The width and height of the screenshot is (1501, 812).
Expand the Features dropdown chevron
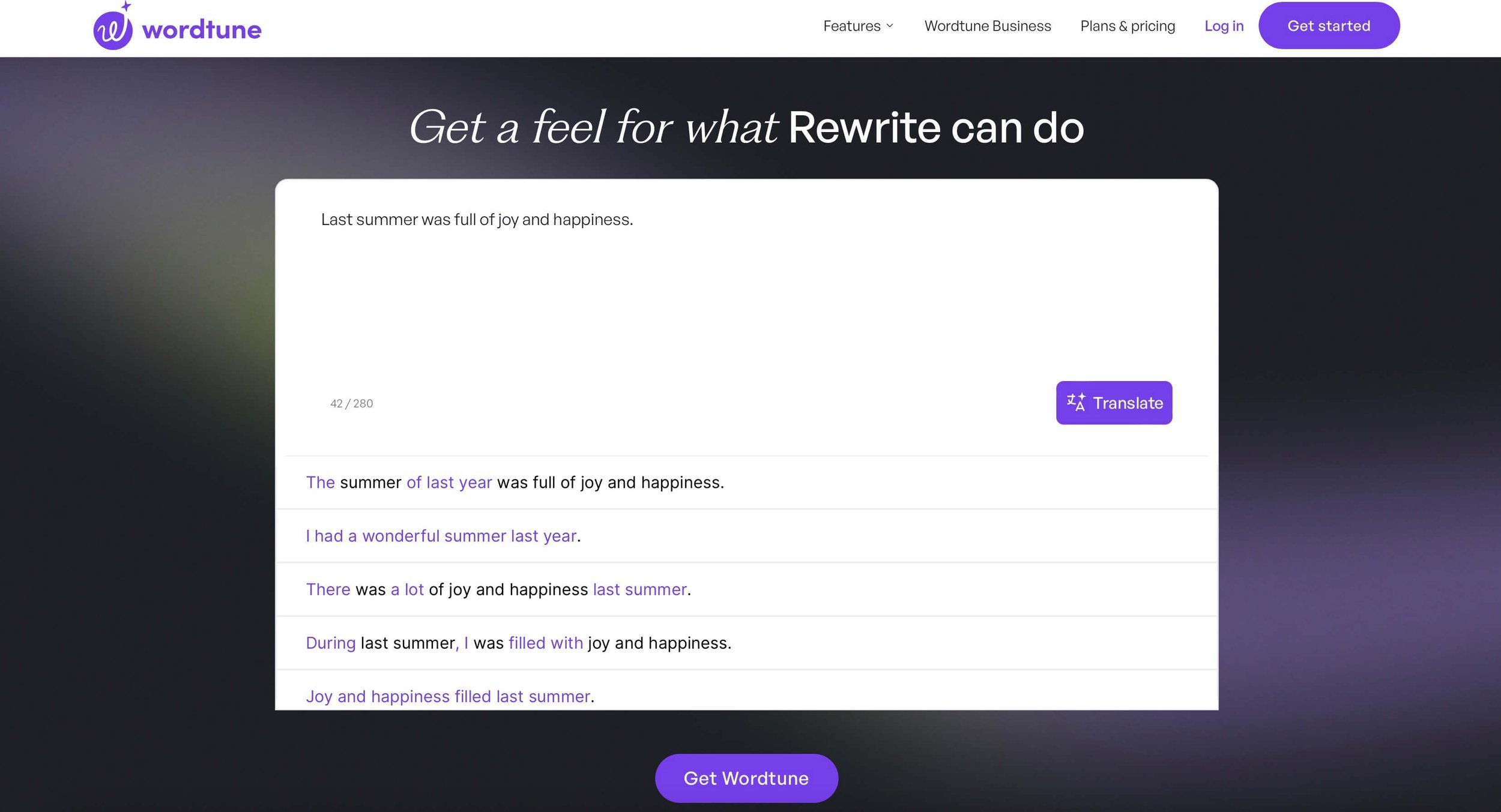(890, 26)
